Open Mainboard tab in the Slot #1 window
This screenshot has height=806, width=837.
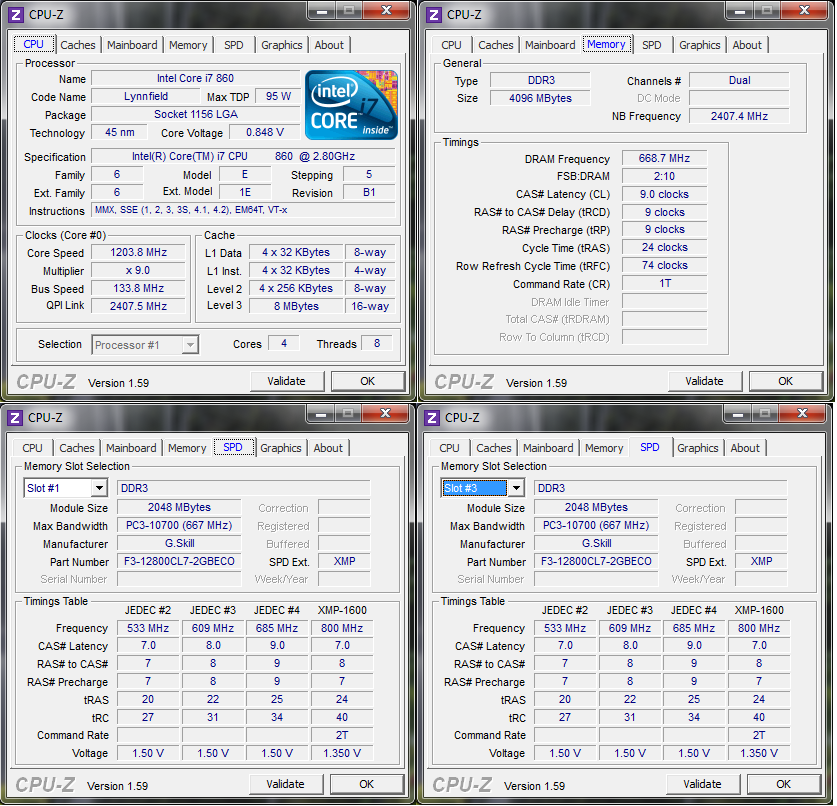click(x=131, y=448)
